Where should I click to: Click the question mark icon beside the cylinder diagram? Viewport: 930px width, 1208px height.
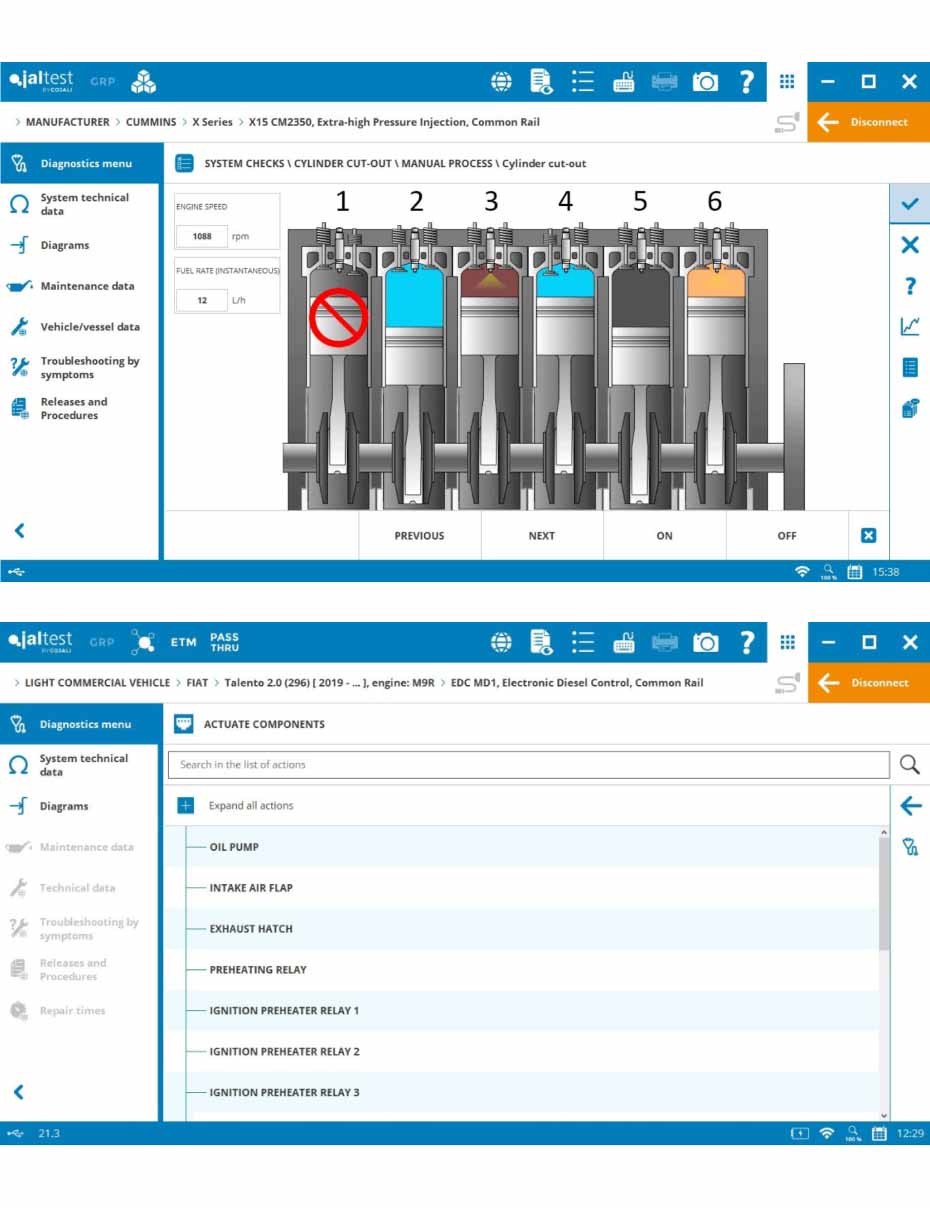click(910, 286)
